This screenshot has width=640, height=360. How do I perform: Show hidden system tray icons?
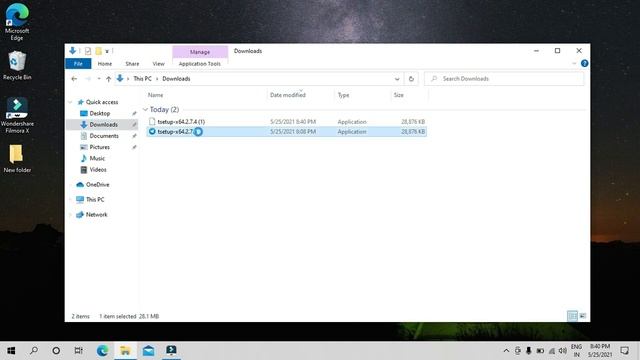(x=506, y=351)
